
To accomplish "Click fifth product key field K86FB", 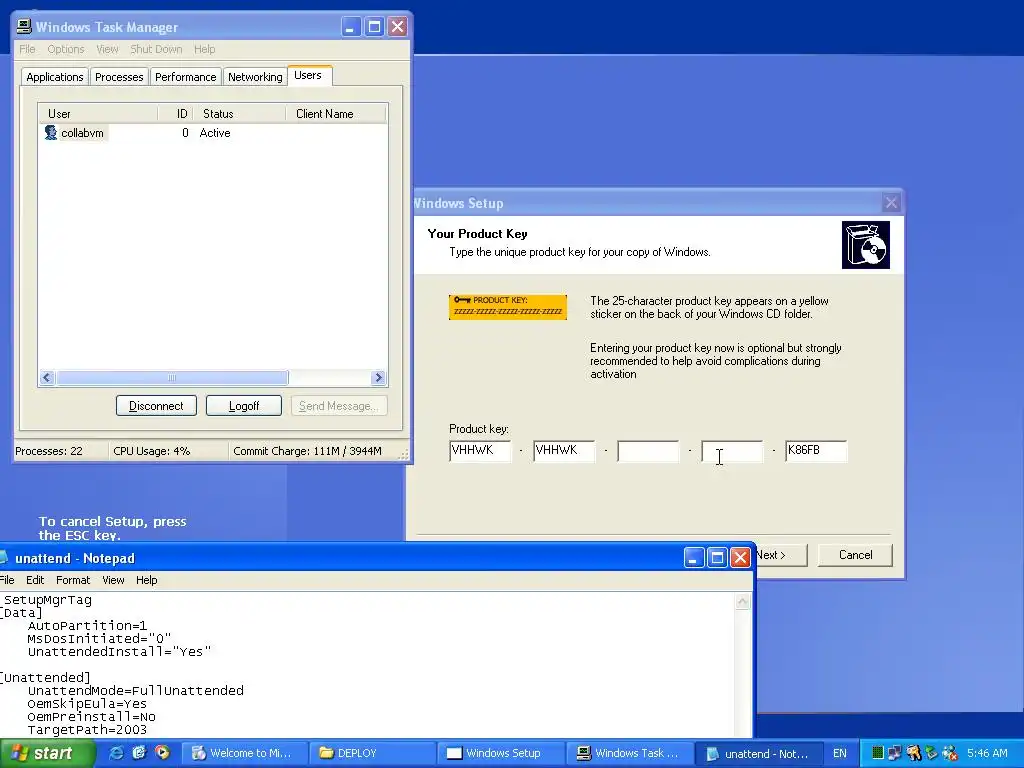I will point(816,451).
